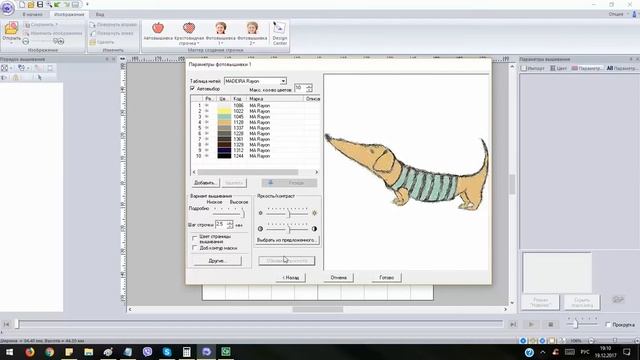640x360 pixels.
Task: Click the New file icon in quick access toolbar
Action: (x=22, y=4)
